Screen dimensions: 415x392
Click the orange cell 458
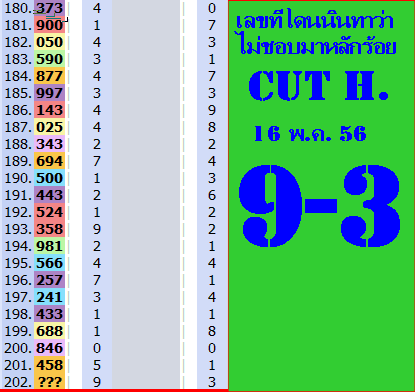49,365
